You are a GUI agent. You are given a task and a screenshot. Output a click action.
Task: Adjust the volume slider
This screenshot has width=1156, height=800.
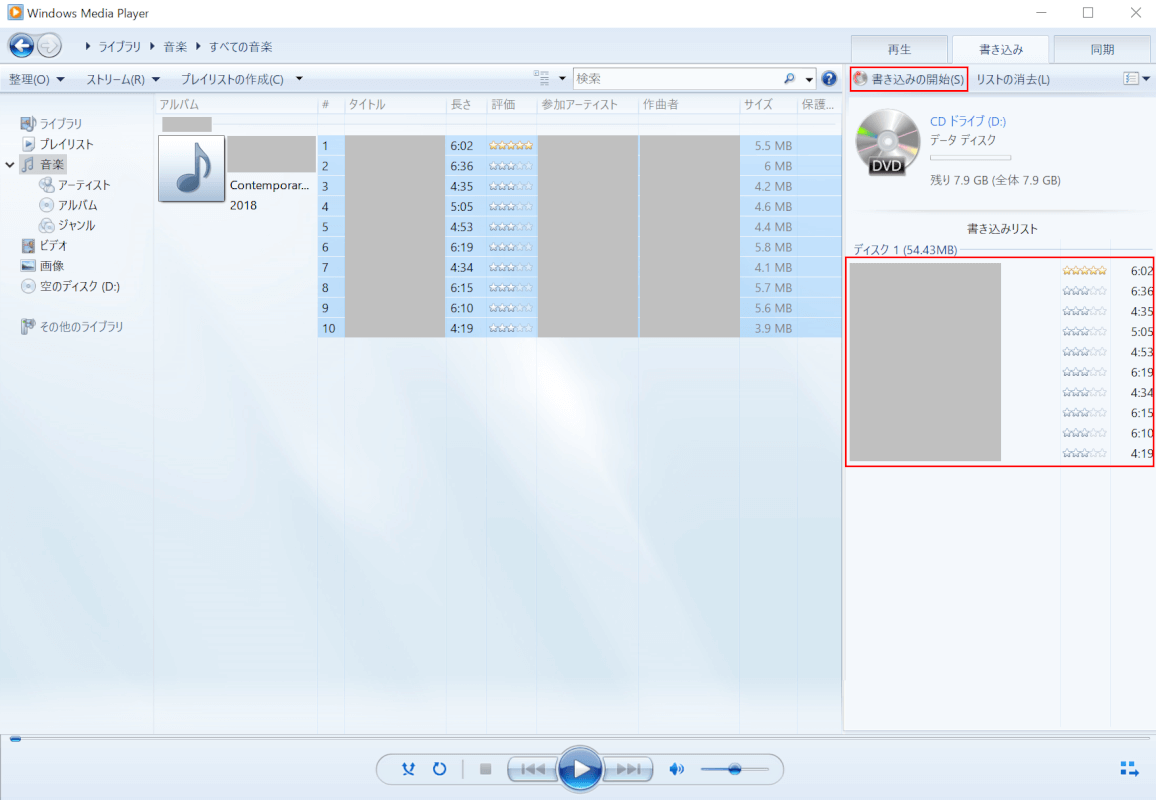tap(734, 769)
